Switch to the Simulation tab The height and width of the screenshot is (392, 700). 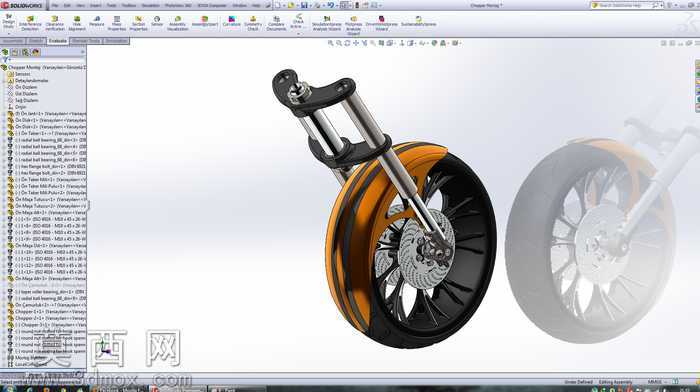coord(116,41)
